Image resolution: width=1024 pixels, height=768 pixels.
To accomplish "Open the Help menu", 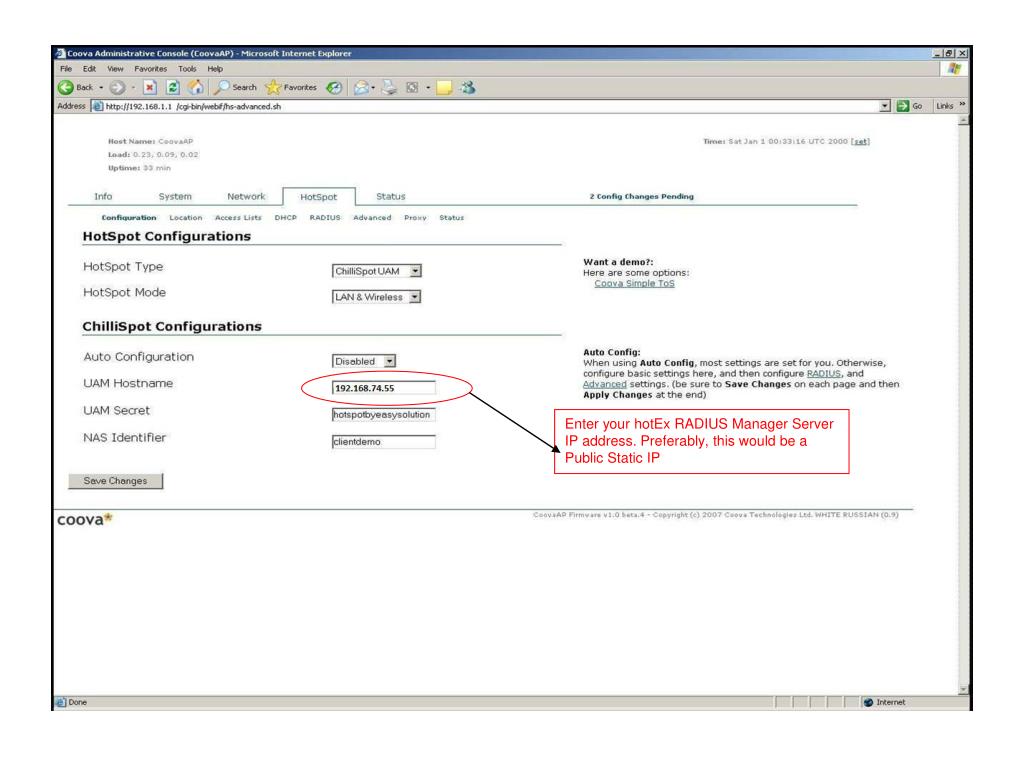I will pyautogui.click(x=216, y=69).
